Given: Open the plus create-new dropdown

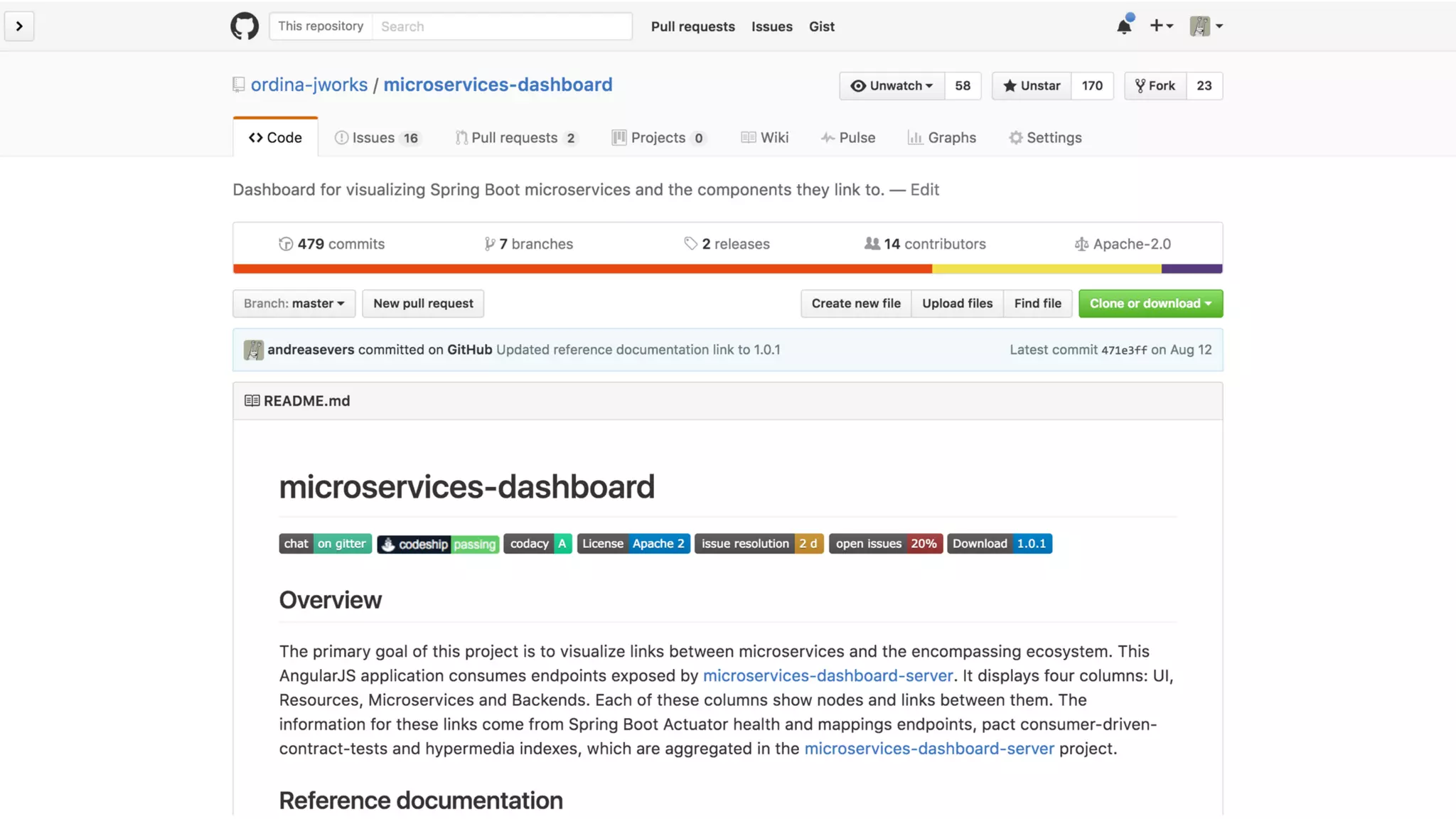Looking at the screenshot, I should pyautogui.click(x=1161, y=26).
